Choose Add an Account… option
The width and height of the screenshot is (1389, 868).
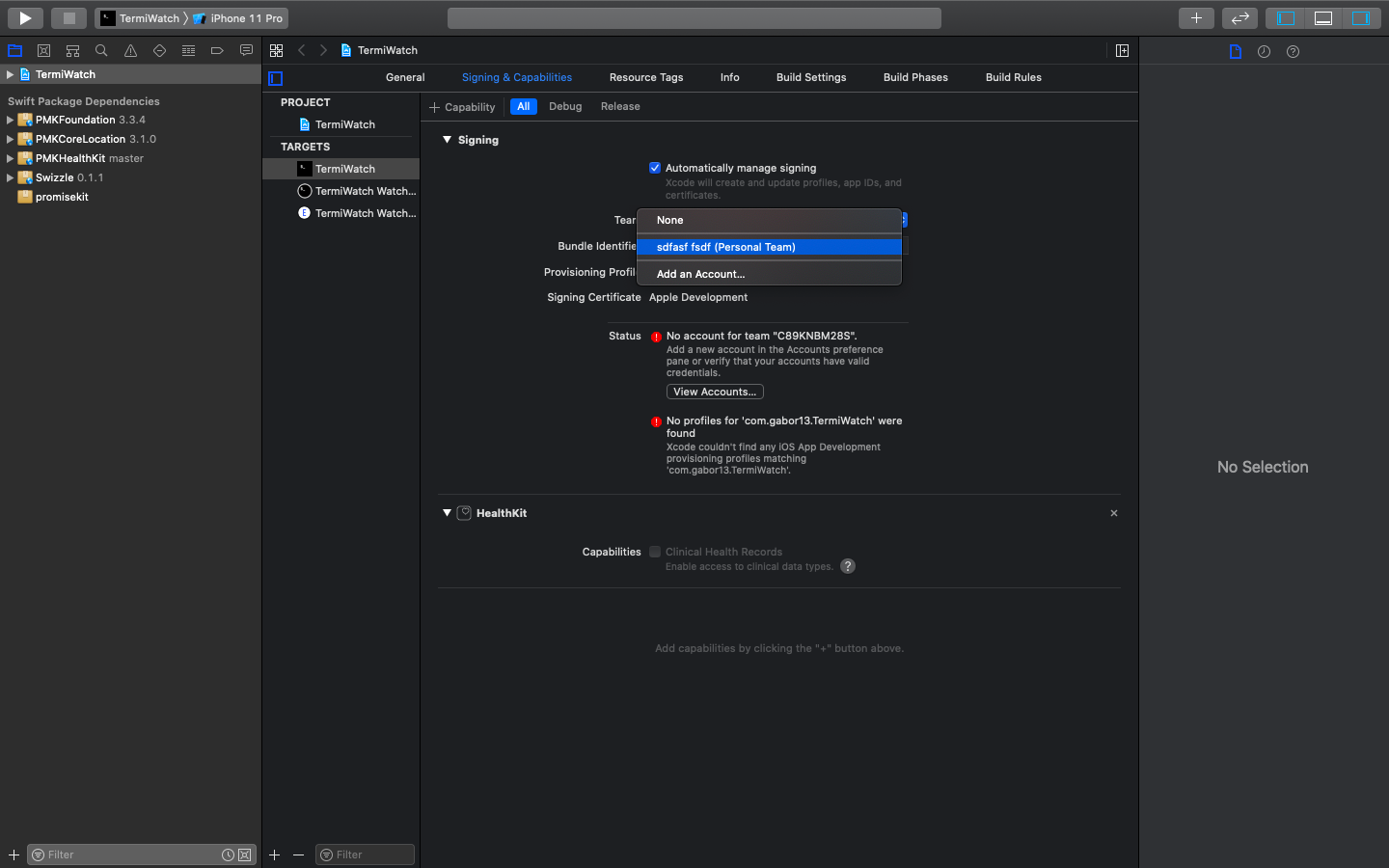[x=769, y=274]
